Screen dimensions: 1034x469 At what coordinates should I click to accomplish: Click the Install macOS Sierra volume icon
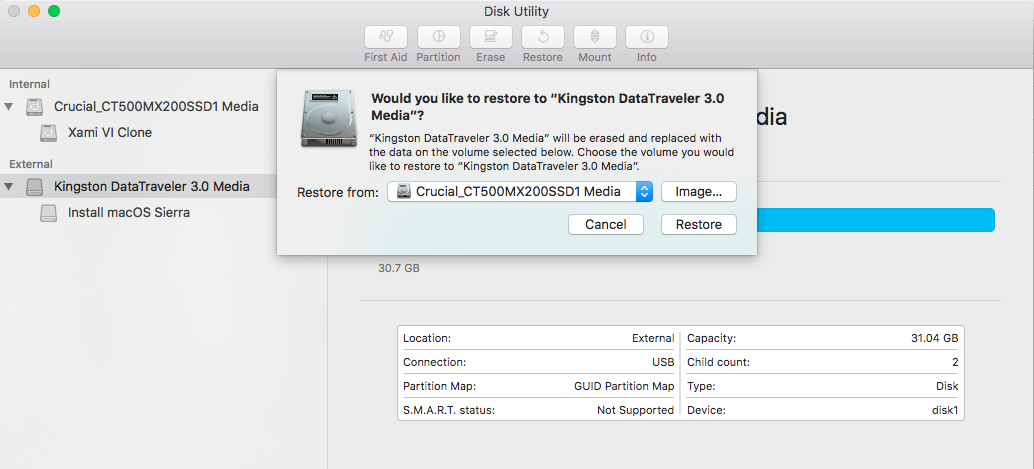click(x=49, y=213)
